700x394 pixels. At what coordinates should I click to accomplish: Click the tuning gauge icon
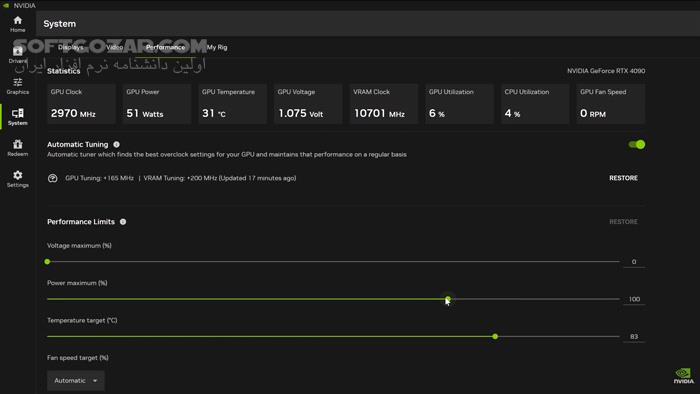tap(53, 178)
